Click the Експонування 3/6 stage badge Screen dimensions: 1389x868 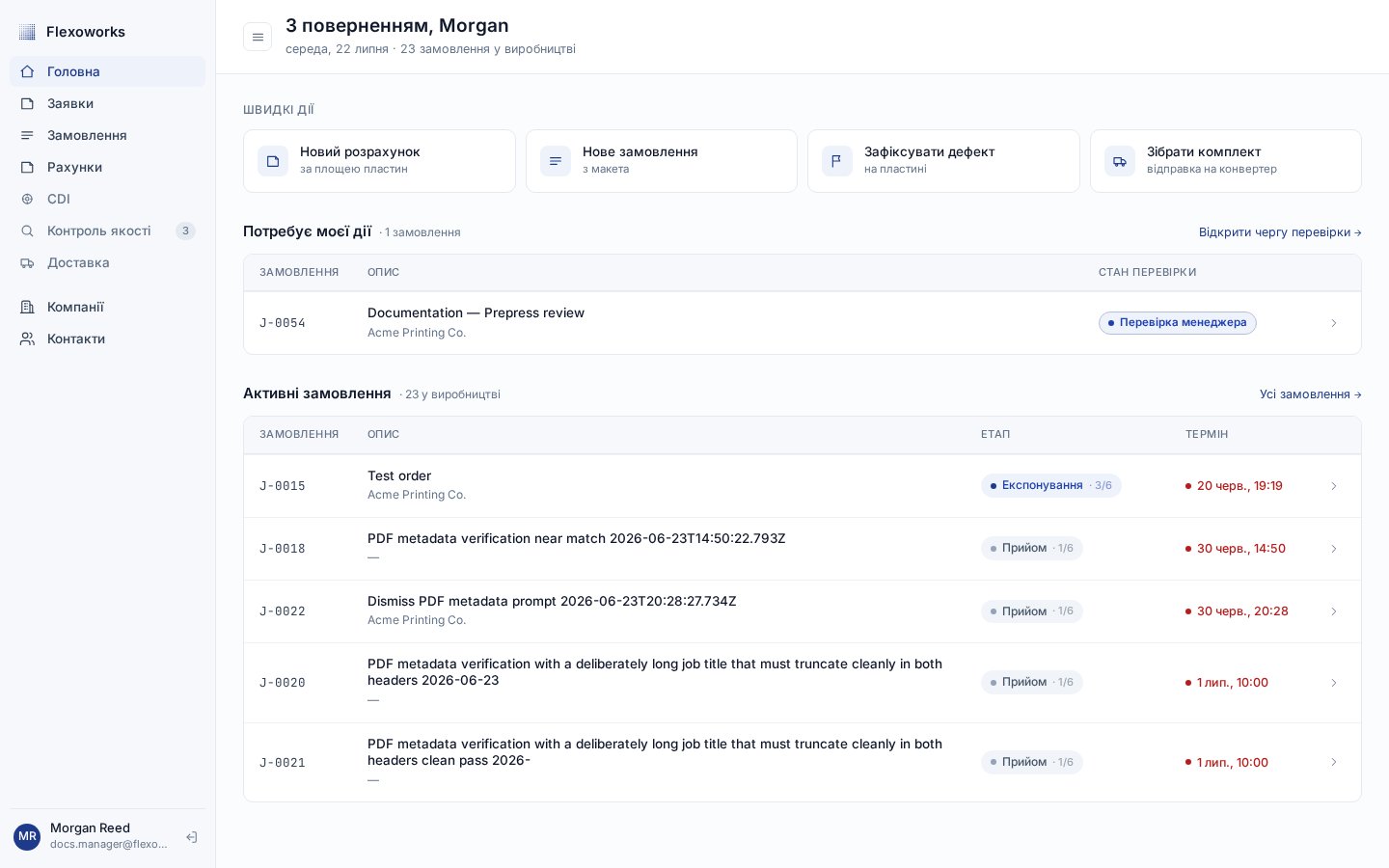[x=1051, y=485]
